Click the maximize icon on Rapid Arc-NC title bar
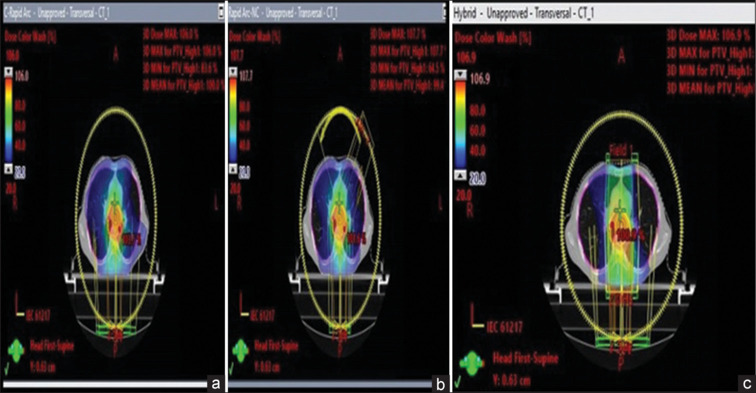The width and height of the screenshot is (756, 393). pyautogui.click(x=445, y=13)
